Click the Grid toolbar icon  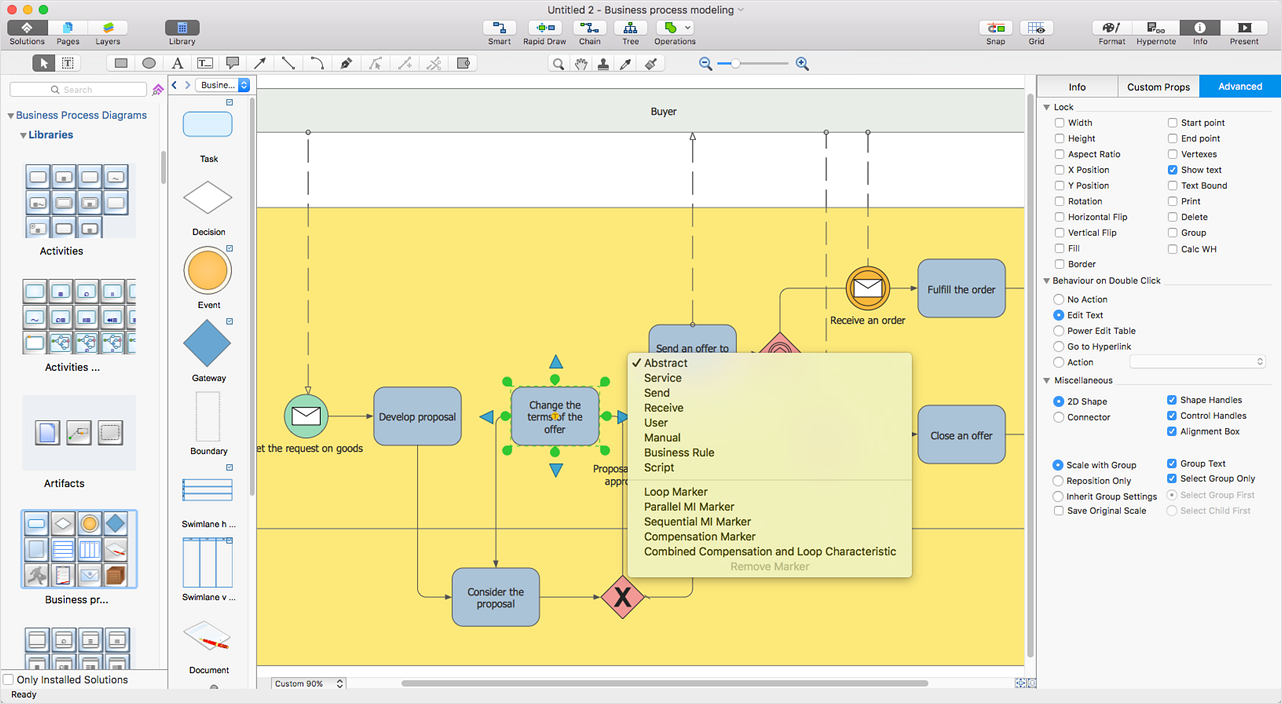pos(1036,29)
